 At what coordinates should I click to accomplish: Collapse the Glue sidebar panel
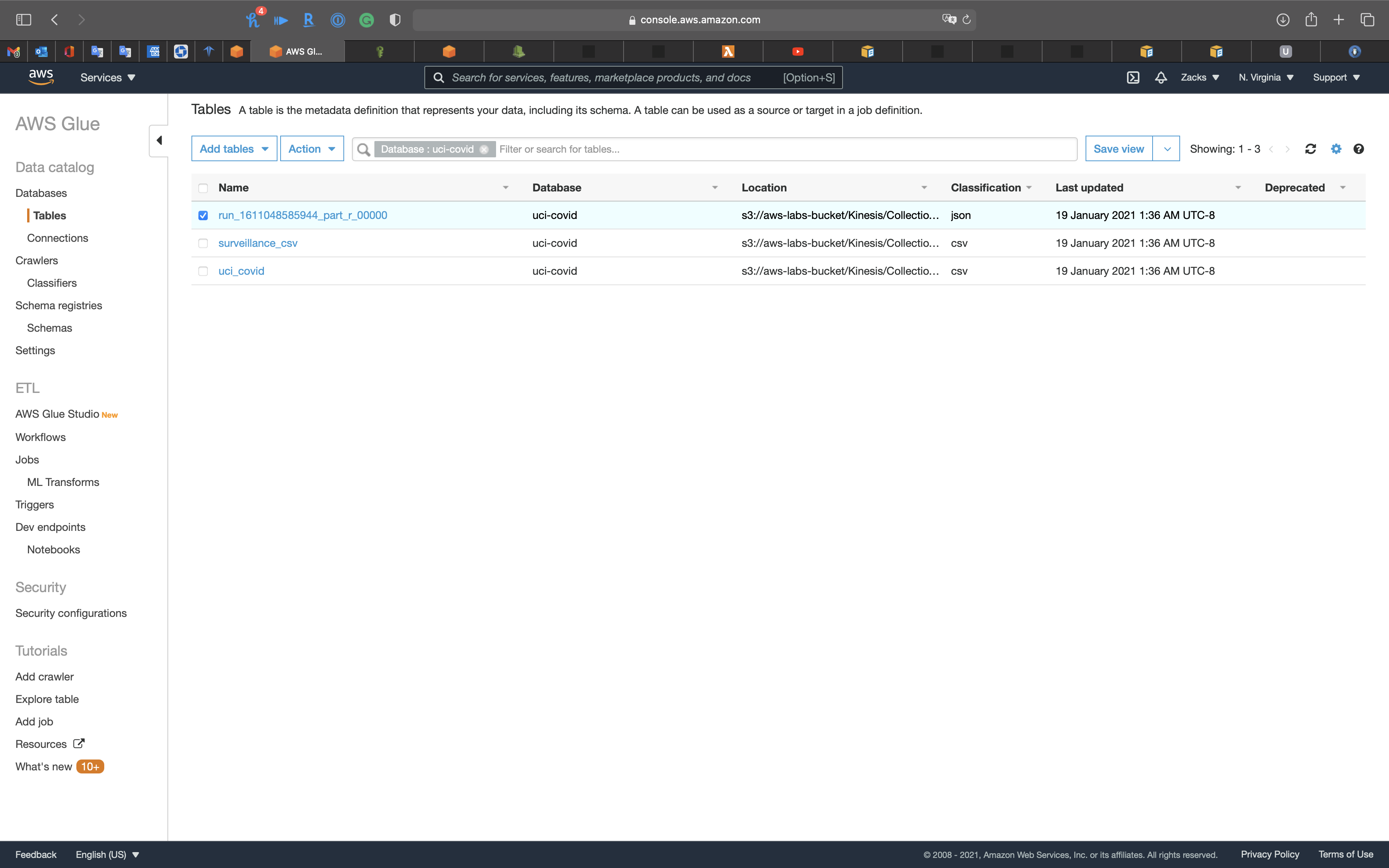pyautogui.click(x=159, y=141)
